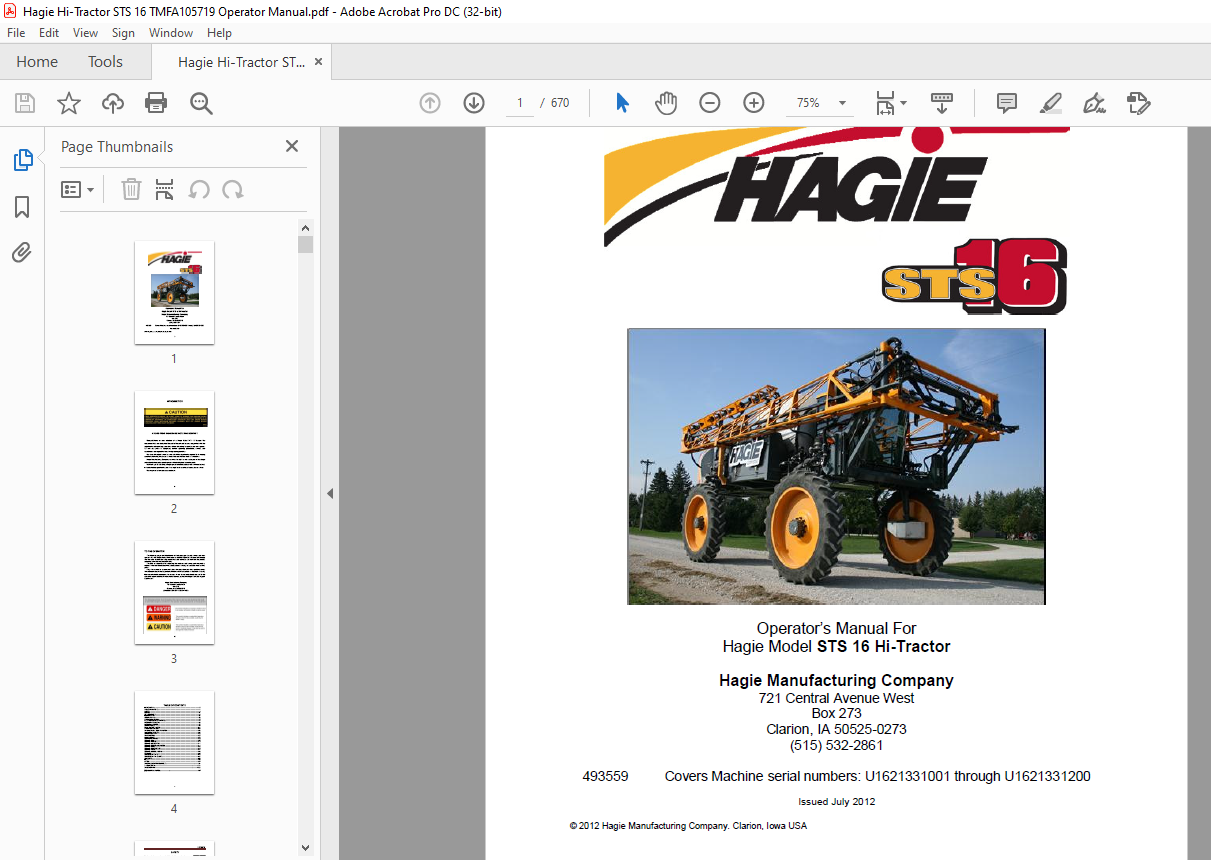Select page 2 thumbnail

pos(174,443)
